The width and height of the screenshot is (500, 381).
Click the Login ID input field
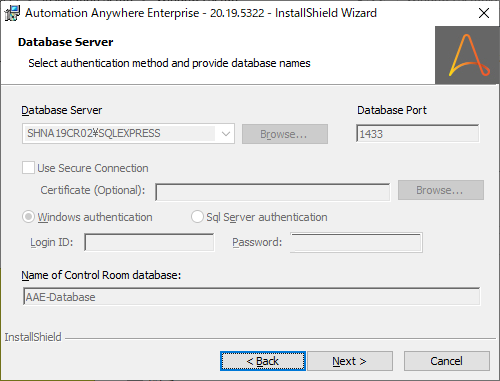149,242
